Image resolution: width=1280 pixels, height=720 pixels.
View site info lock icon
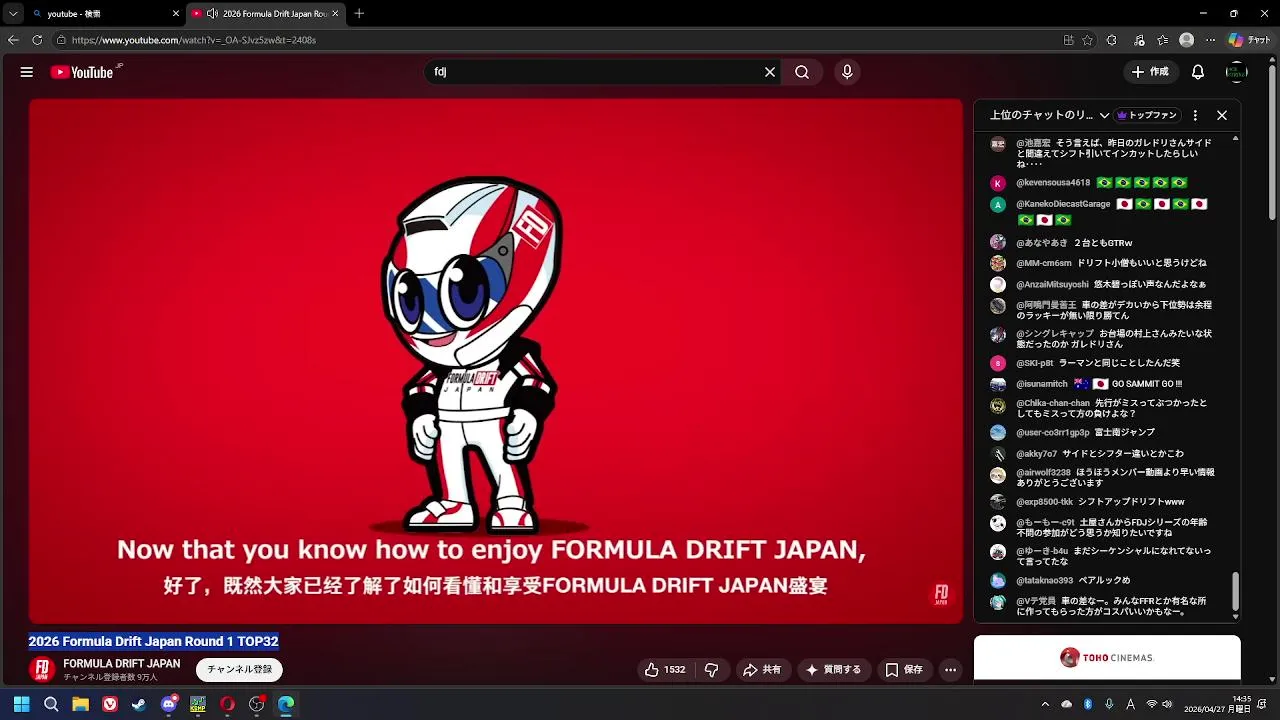(x=61, y=40)
